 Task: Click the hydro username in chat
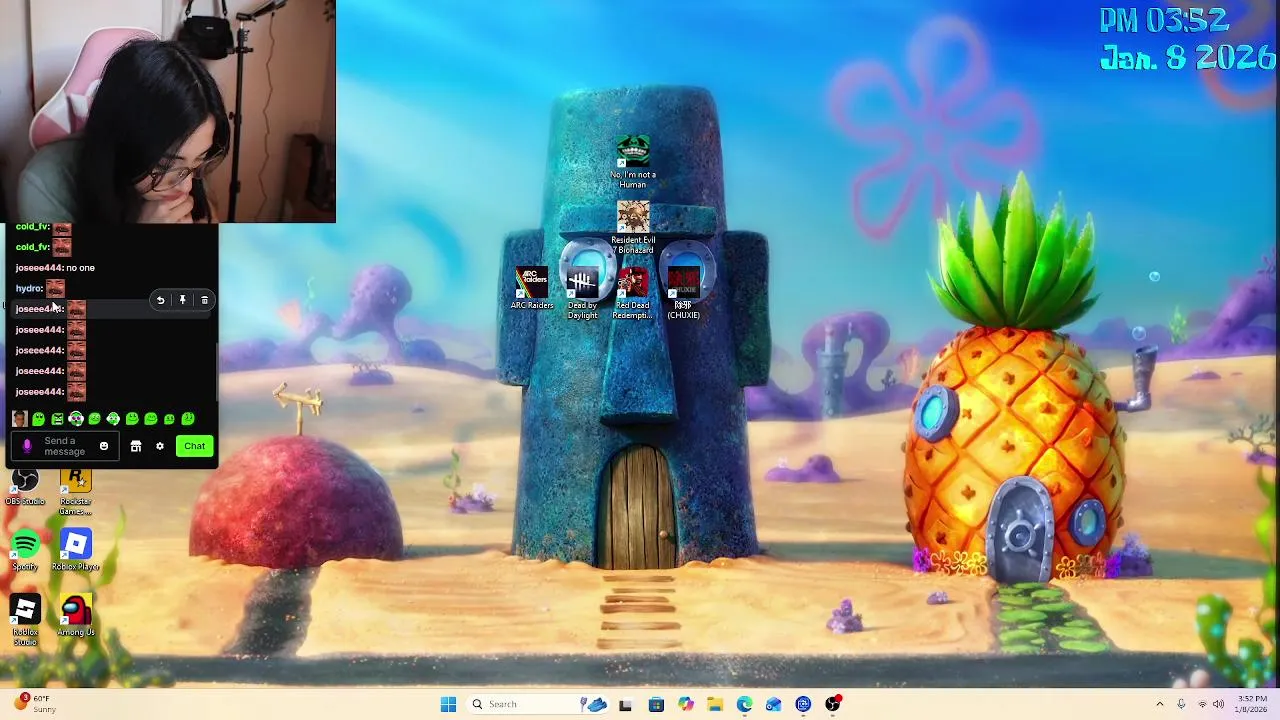pyautogui.click(x=28, y=288)
